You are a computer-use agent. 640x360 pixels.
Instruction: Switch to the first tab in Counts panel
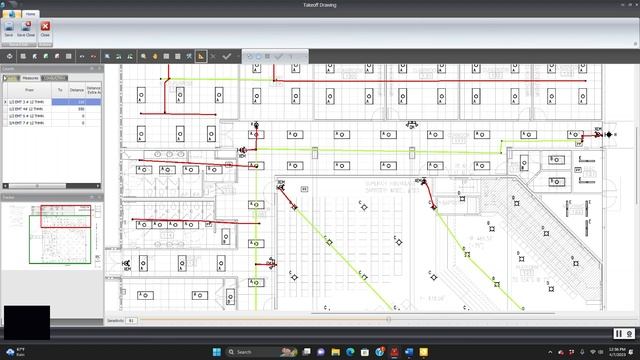coord(11,78)
